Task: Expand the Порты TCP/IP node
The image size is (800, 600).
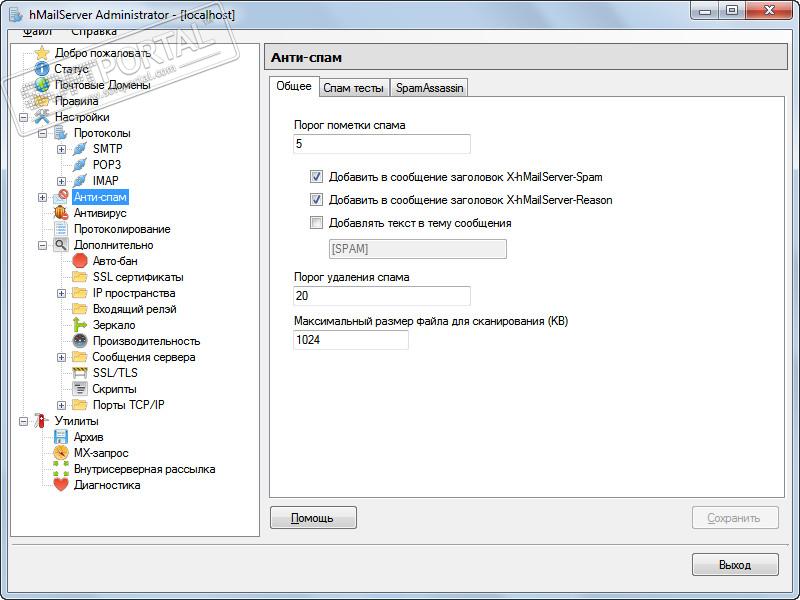Action: tap(61, 405)
